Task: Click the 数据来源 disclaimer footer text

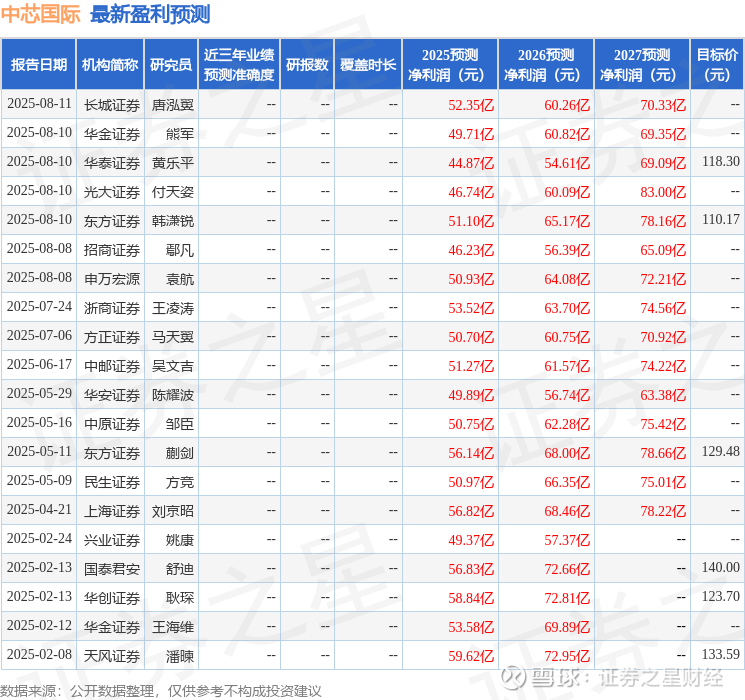Action: pos(161,691)
